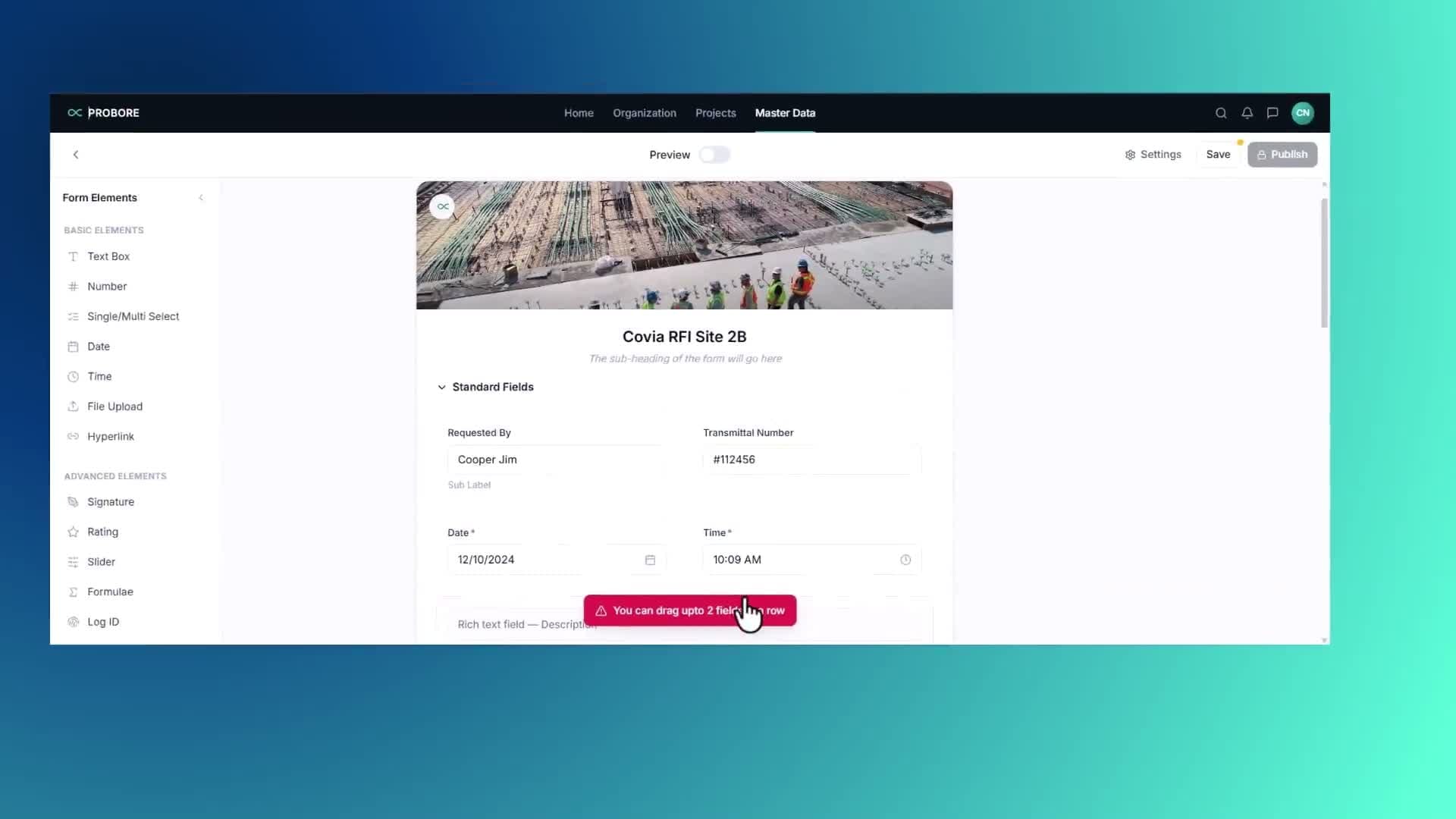Open search via magnifier icon
Viewport: 1456px width, 819px height.
[x=1221, y=113]
